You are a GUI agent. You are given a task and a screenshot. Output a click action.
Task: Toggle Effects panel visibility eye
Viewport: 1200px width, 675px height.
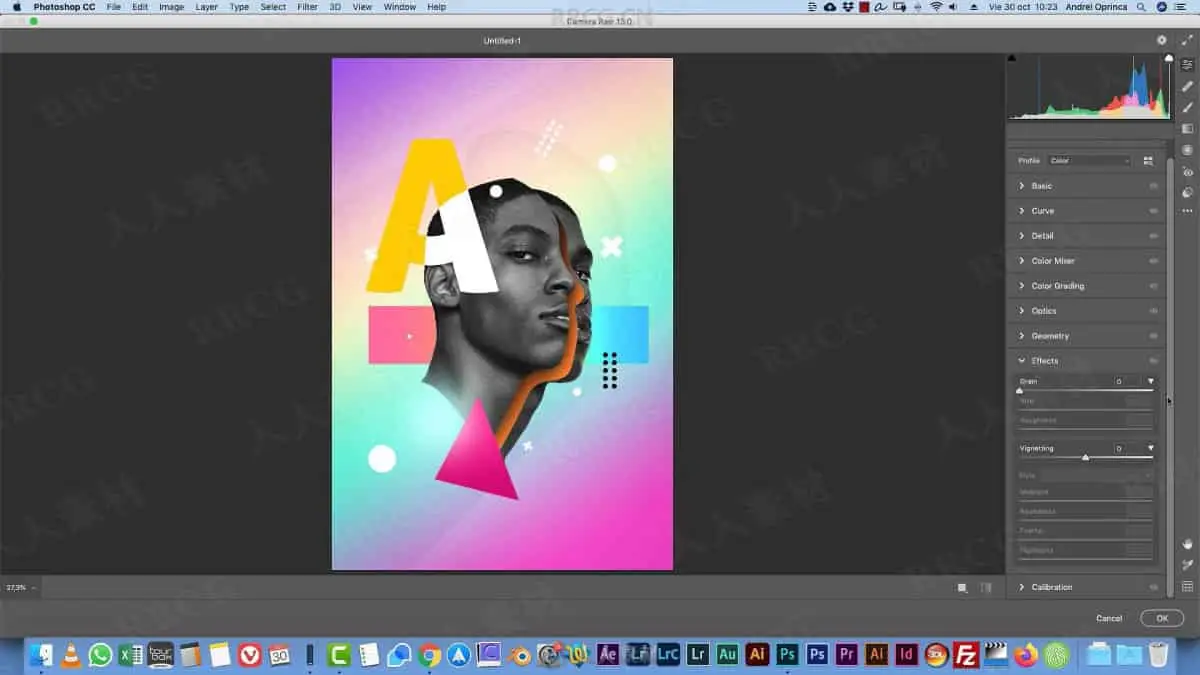(x=1153, y=361)
